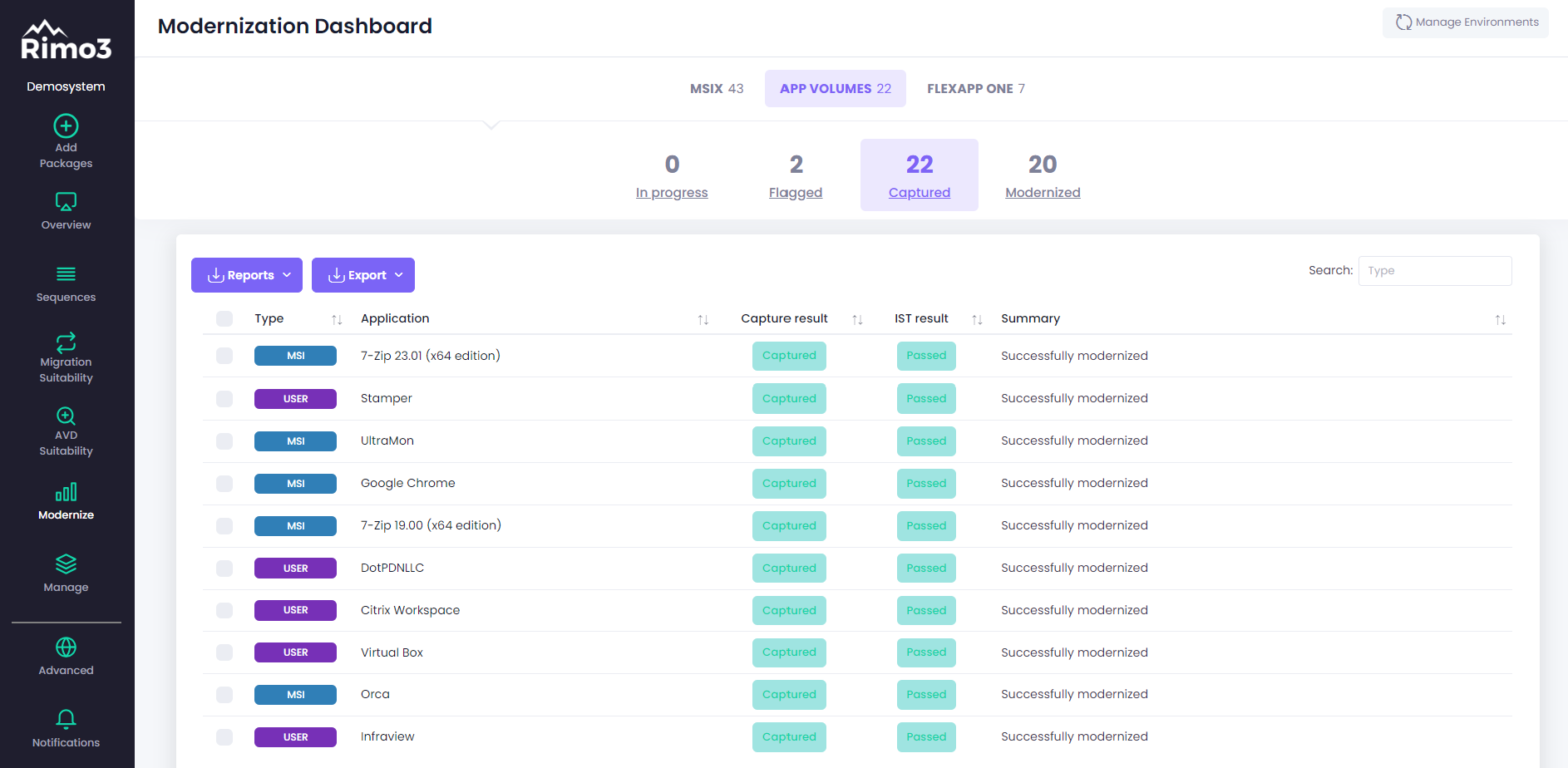The width and height of the screenshot is (1568, 768).
Task: Sort table by Application column
Action: tap(703, 319)
